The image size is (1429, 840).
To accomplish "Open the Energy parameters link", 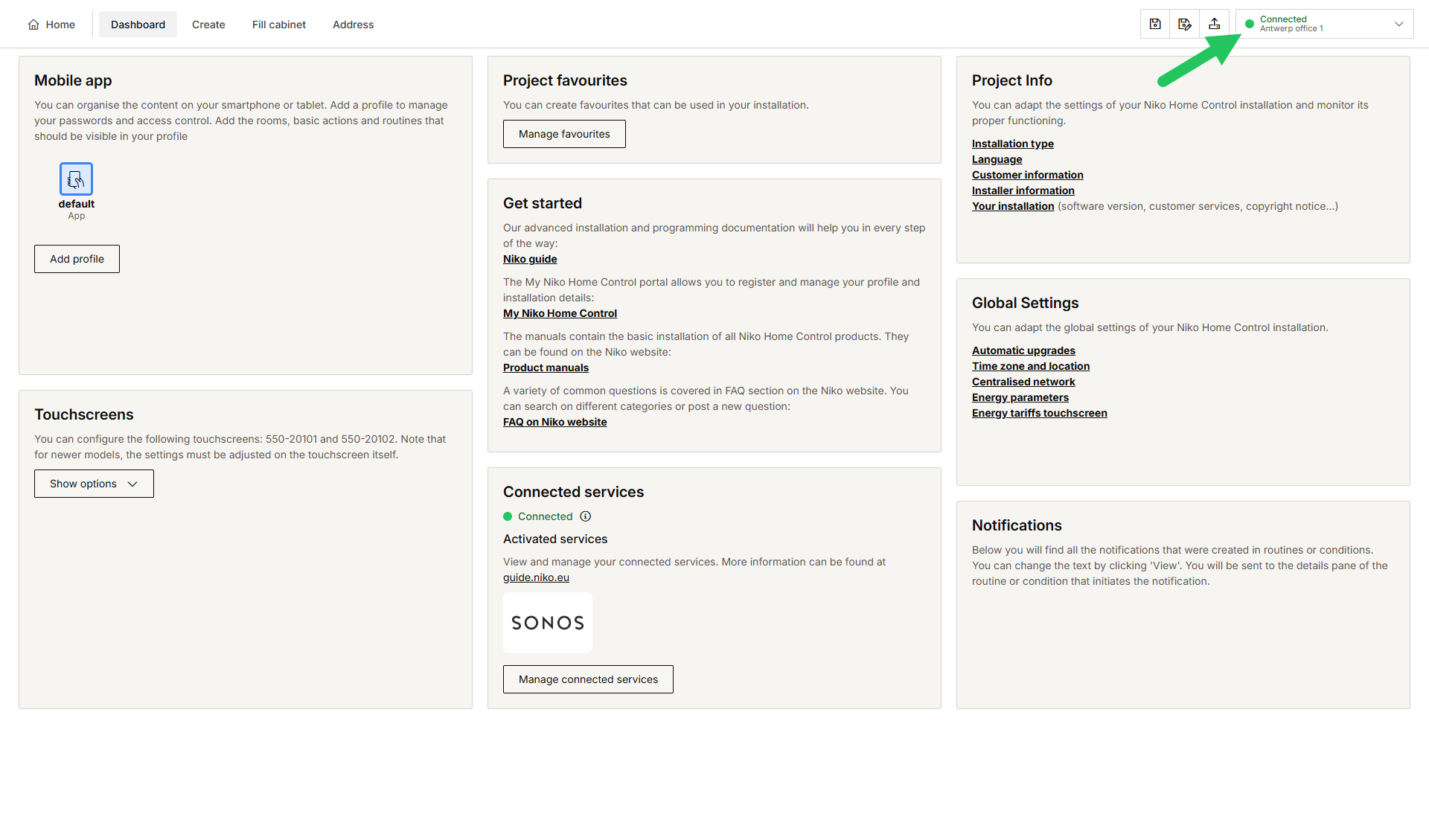I will pyautogui.click(x=1020, y=397).
